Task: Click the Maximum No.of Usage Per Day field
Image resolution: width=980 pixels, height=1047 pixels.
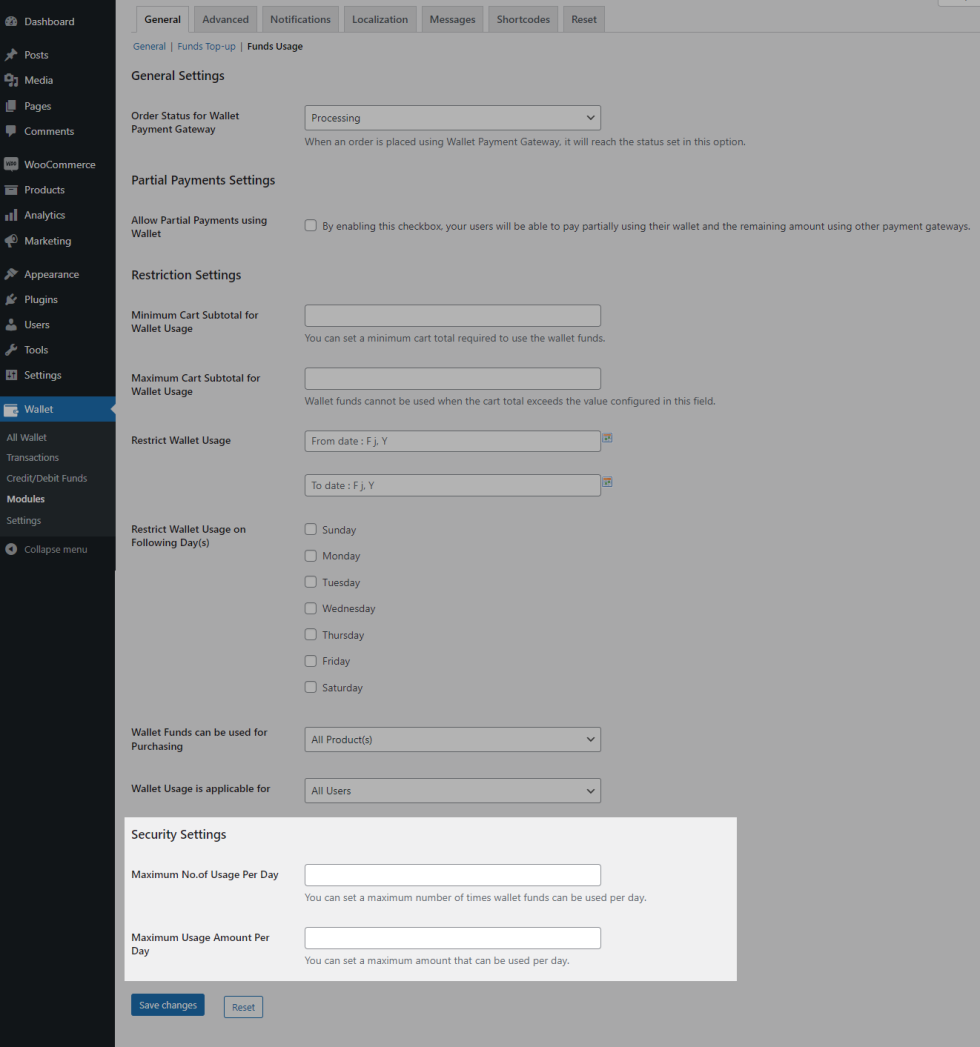Action: 453,875
